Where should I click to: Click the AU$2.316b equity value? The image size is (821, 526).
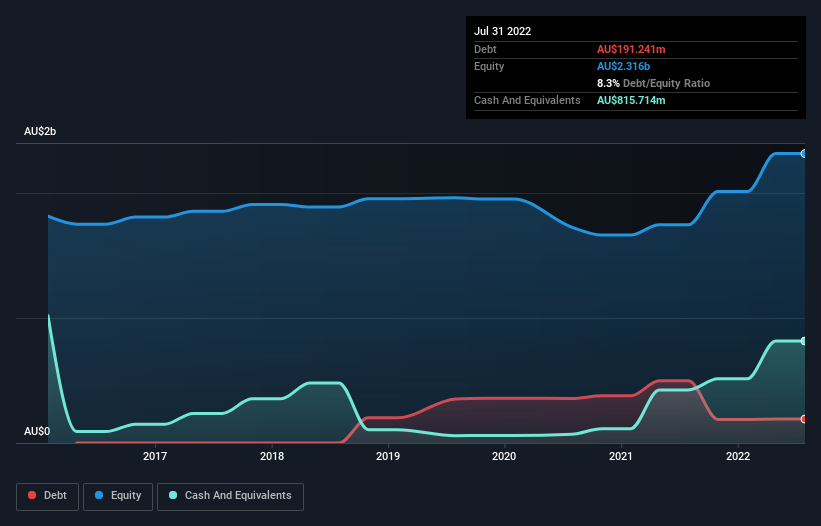point(623,66)
